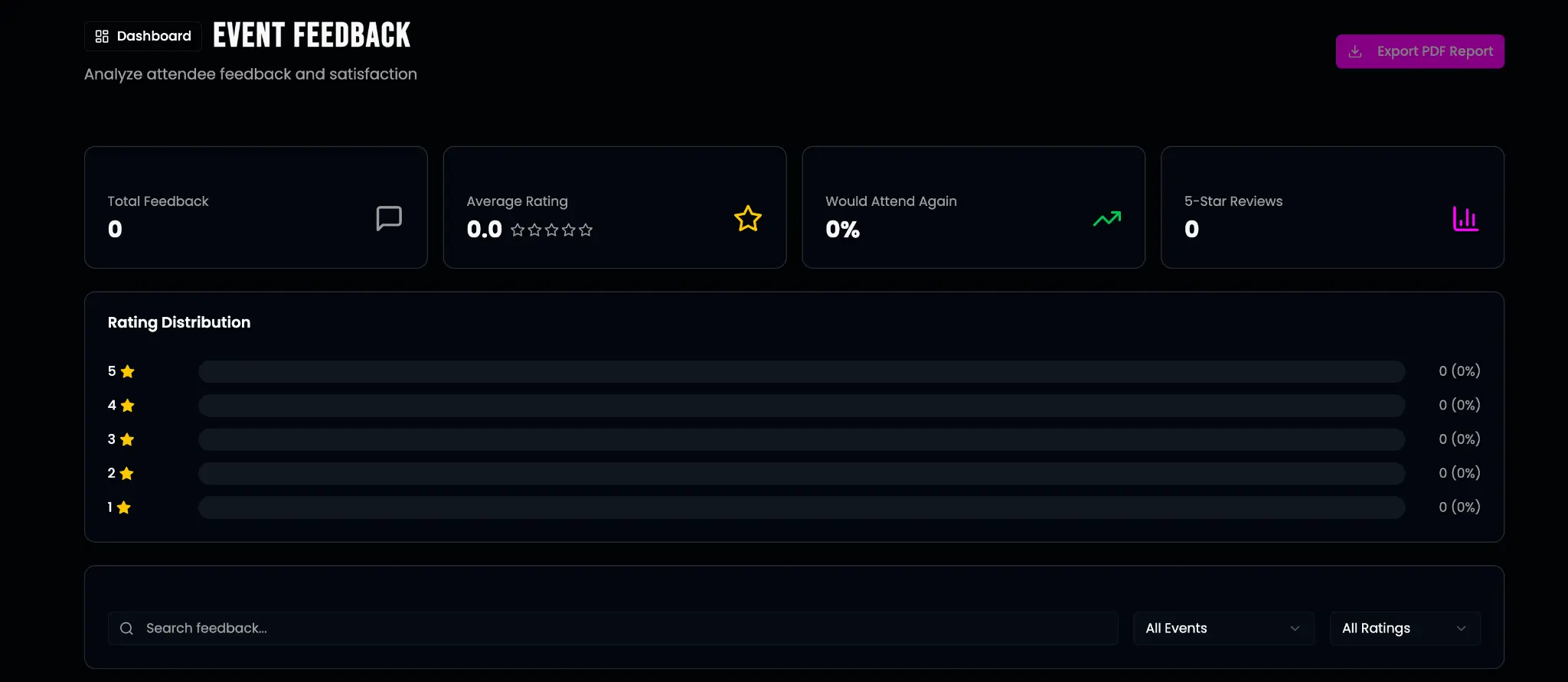
Task: Click the 3-star distribution progress bar
Action: point(802,439)
